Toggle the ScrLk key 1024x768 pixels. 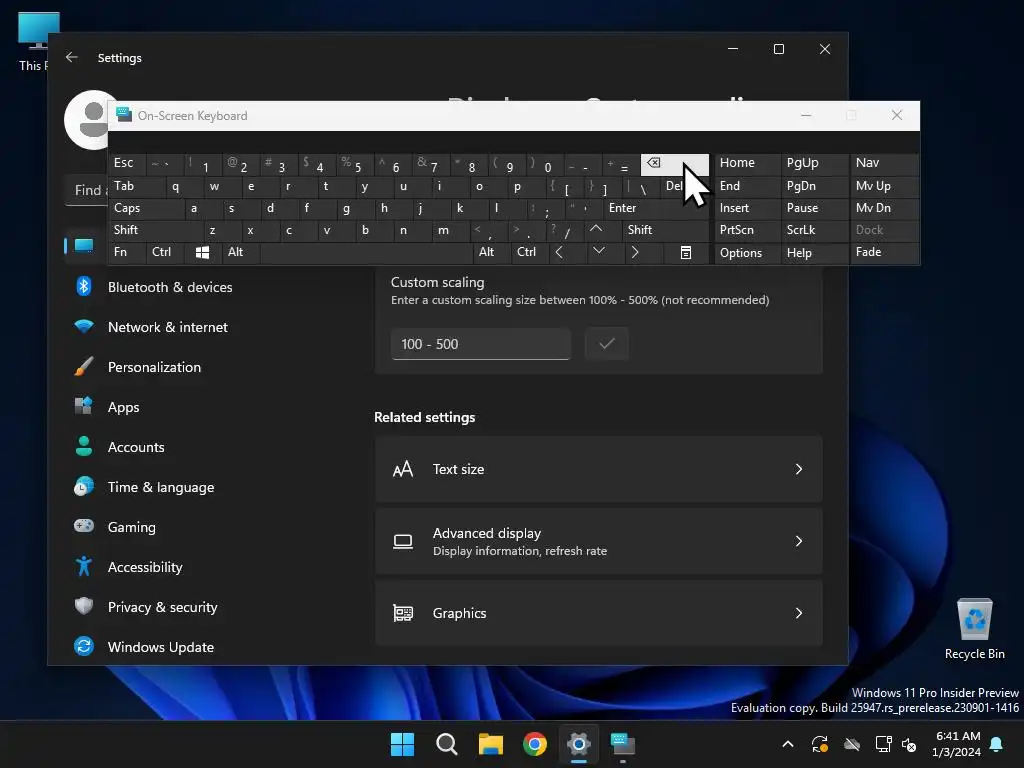pos(815,230)
